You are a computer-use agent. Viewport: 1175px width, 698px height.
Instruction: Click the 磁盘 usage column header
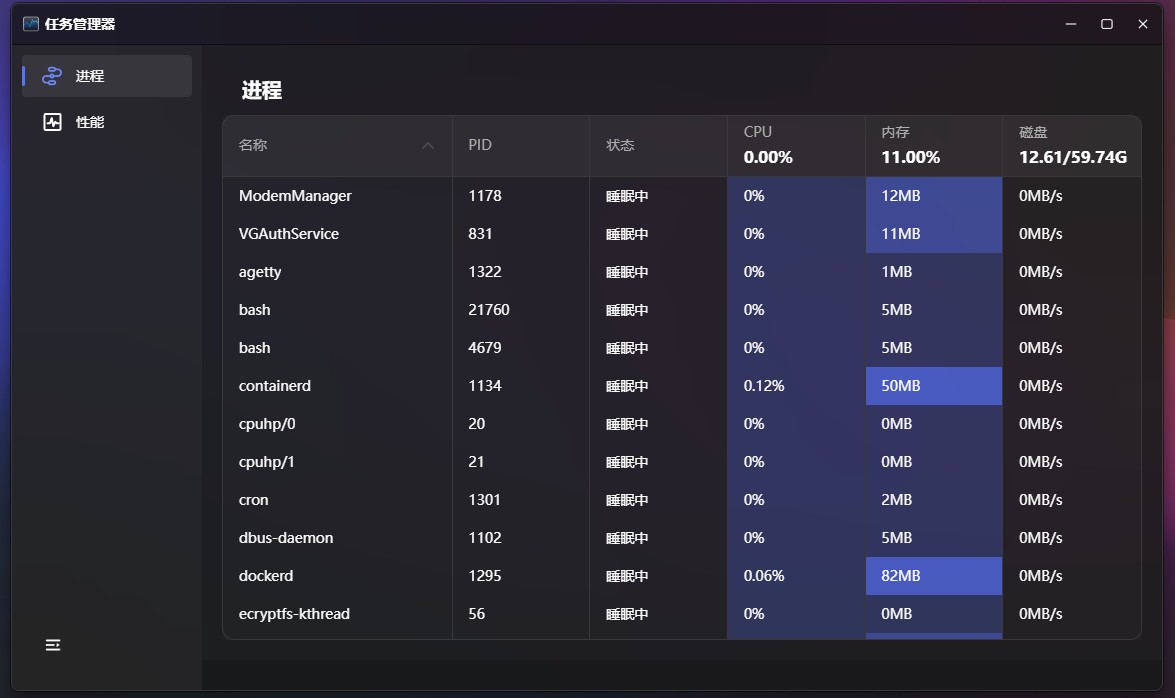pyautogui.click(x=1071, y=146)
